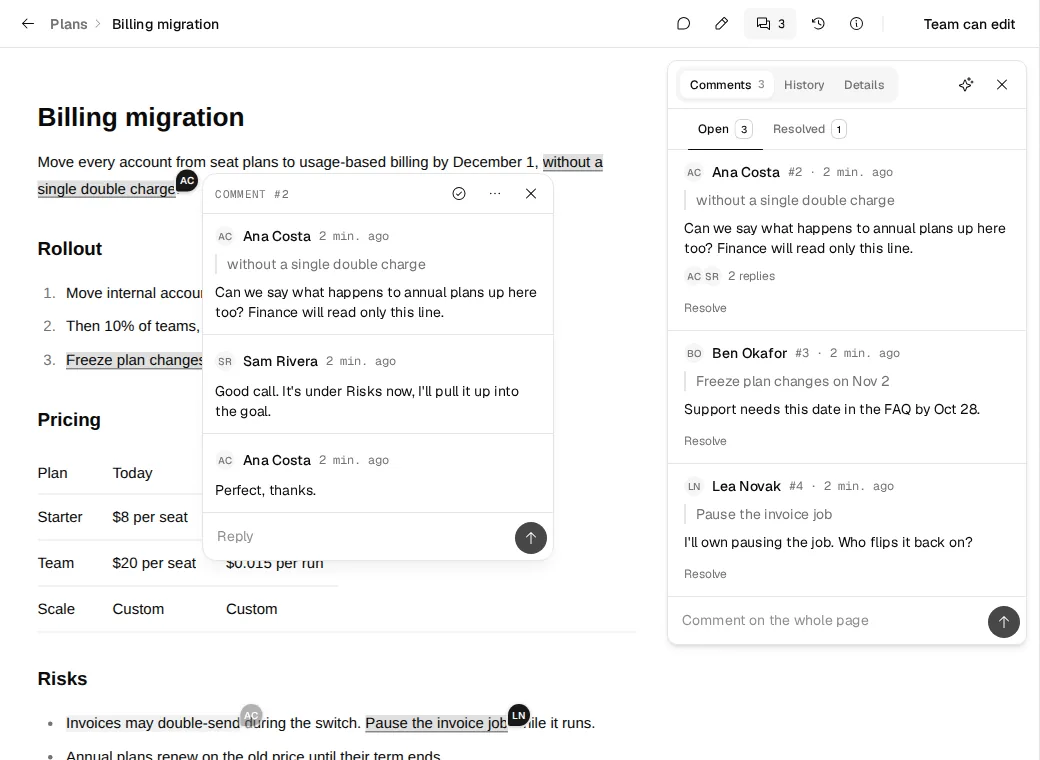The width and height of the screenshot is (1040, 760).
Task: Click highlighted text 'single double charge' in document
Action: coord(106,189)
